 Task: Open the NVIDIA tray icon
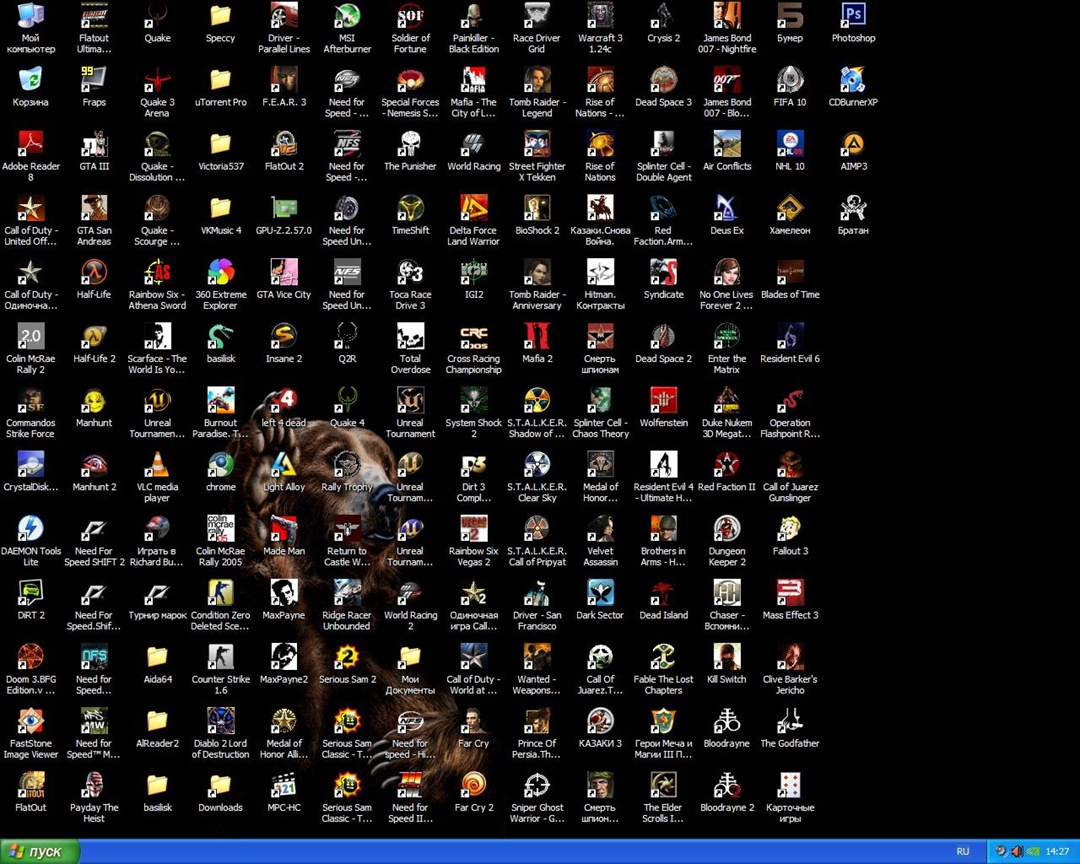point(1032,852)
